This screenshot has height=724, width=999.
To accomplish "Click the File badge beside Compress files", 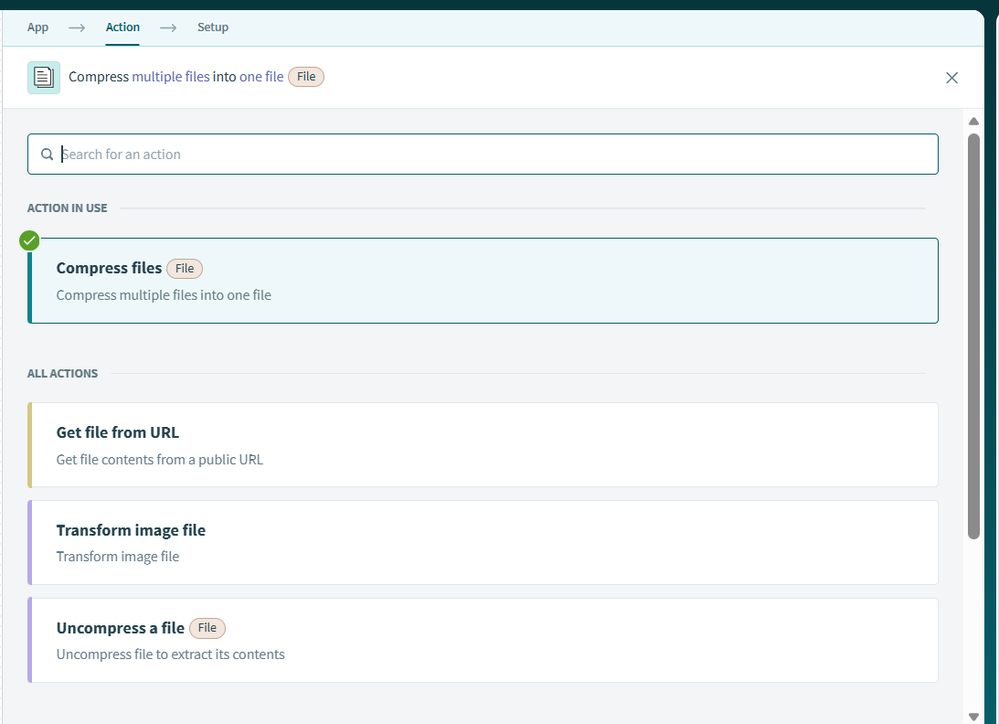I will tap(184, 268).
